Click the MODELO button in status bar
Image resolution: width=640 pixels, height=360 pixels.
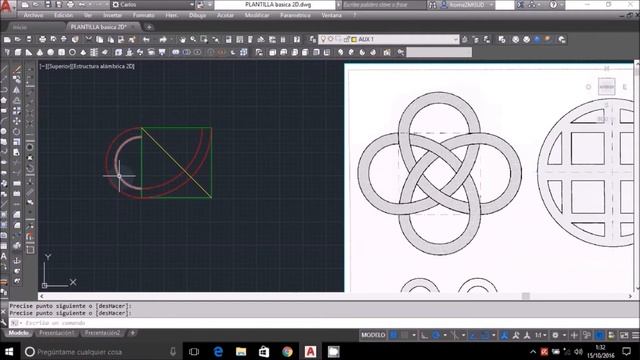pyautogui.click(x=373, y=335)
